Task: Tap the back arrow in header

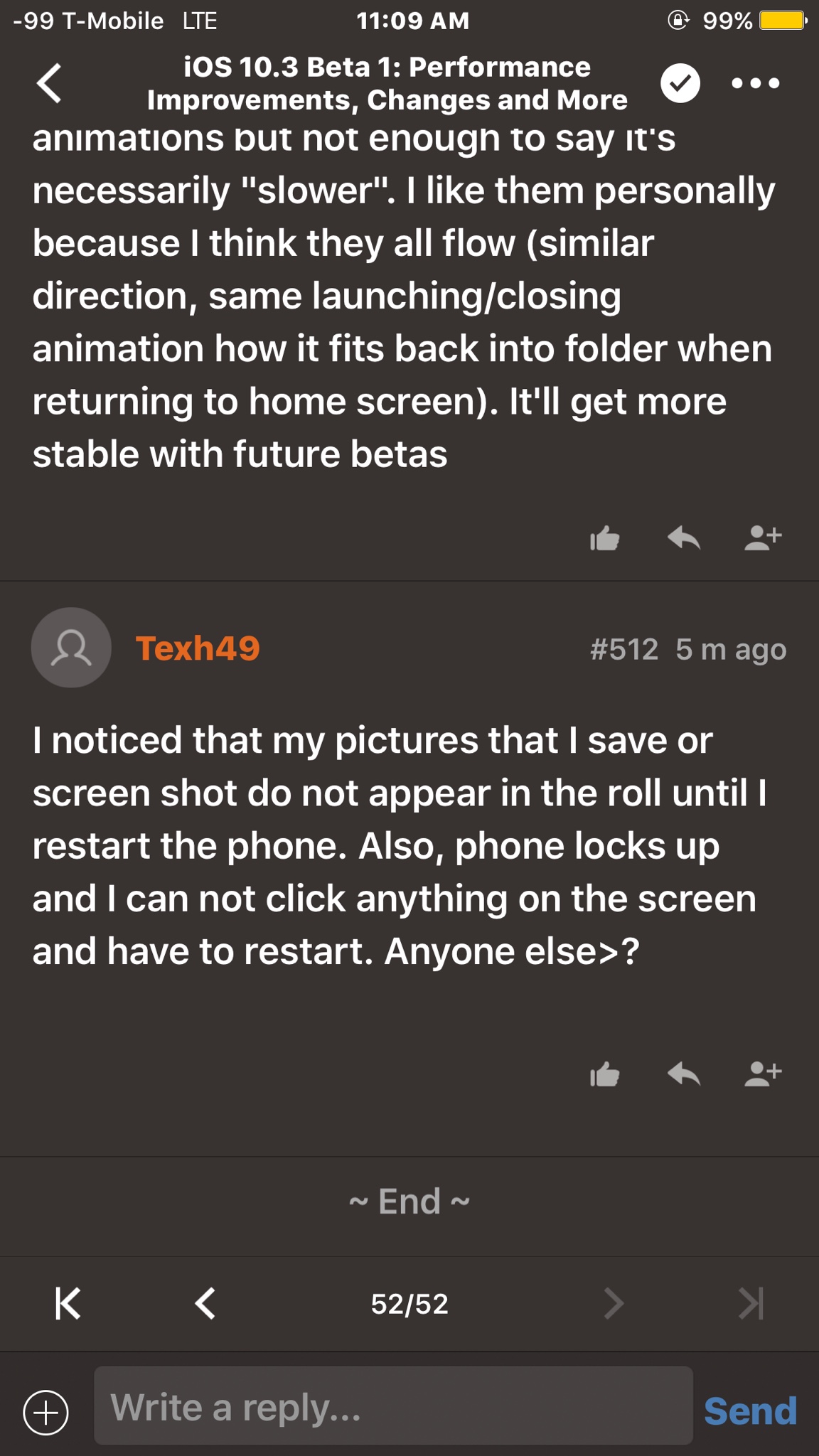Action: point(50,84)
